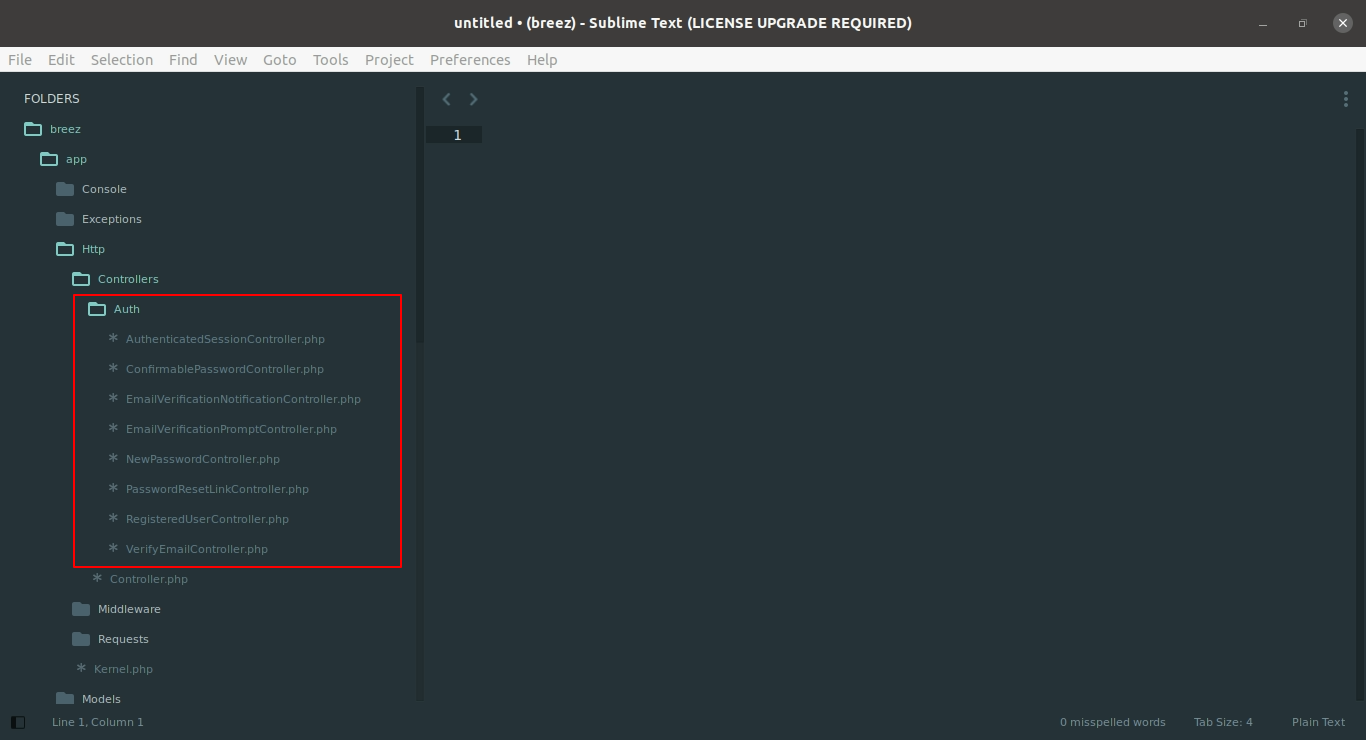1366x740 pixels.
Task: Open AuthenticatedSessionController.php file
Action: point(225,339)
